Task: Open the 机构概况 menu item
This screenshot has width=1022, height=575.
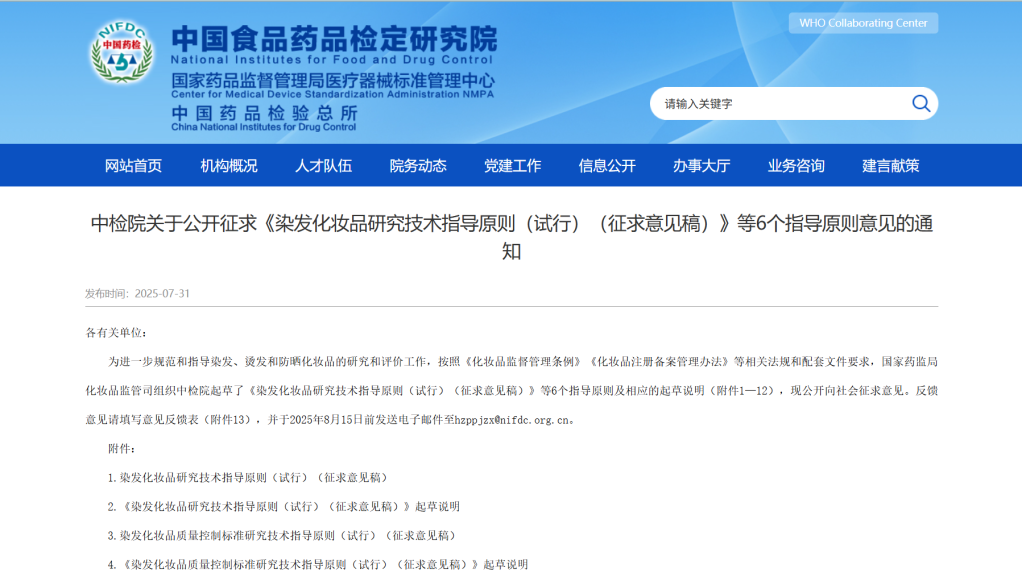Action: [228, 166]
